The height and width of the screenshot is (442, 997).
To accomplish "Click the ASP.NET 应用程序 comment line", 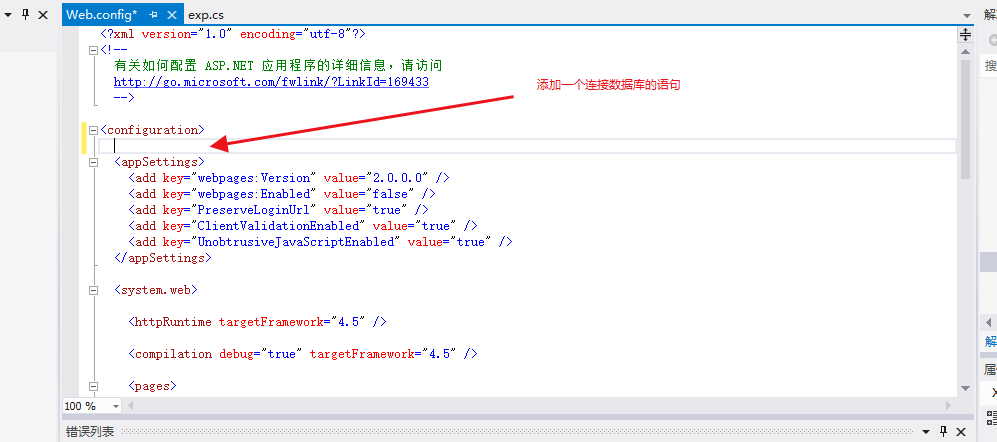I will click(278, 66).
